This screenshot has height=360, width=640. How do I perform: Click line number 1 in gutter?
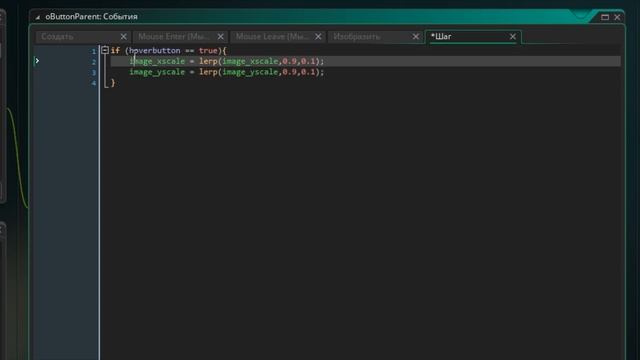tap(93, 51)
